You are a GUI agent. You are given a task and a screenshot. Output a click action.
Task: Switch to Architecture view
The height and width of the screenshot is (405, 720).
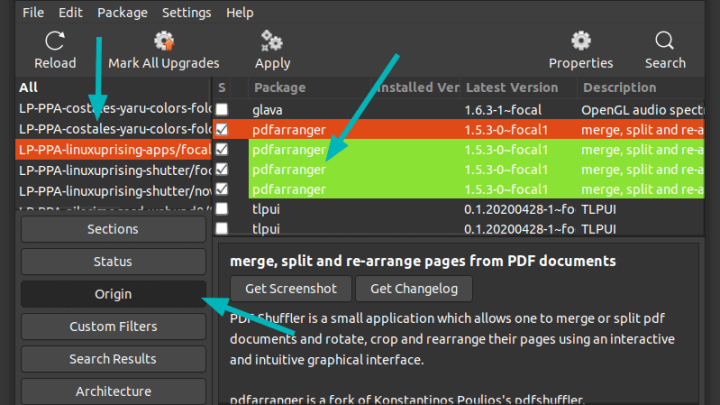[x=113, y=391]
